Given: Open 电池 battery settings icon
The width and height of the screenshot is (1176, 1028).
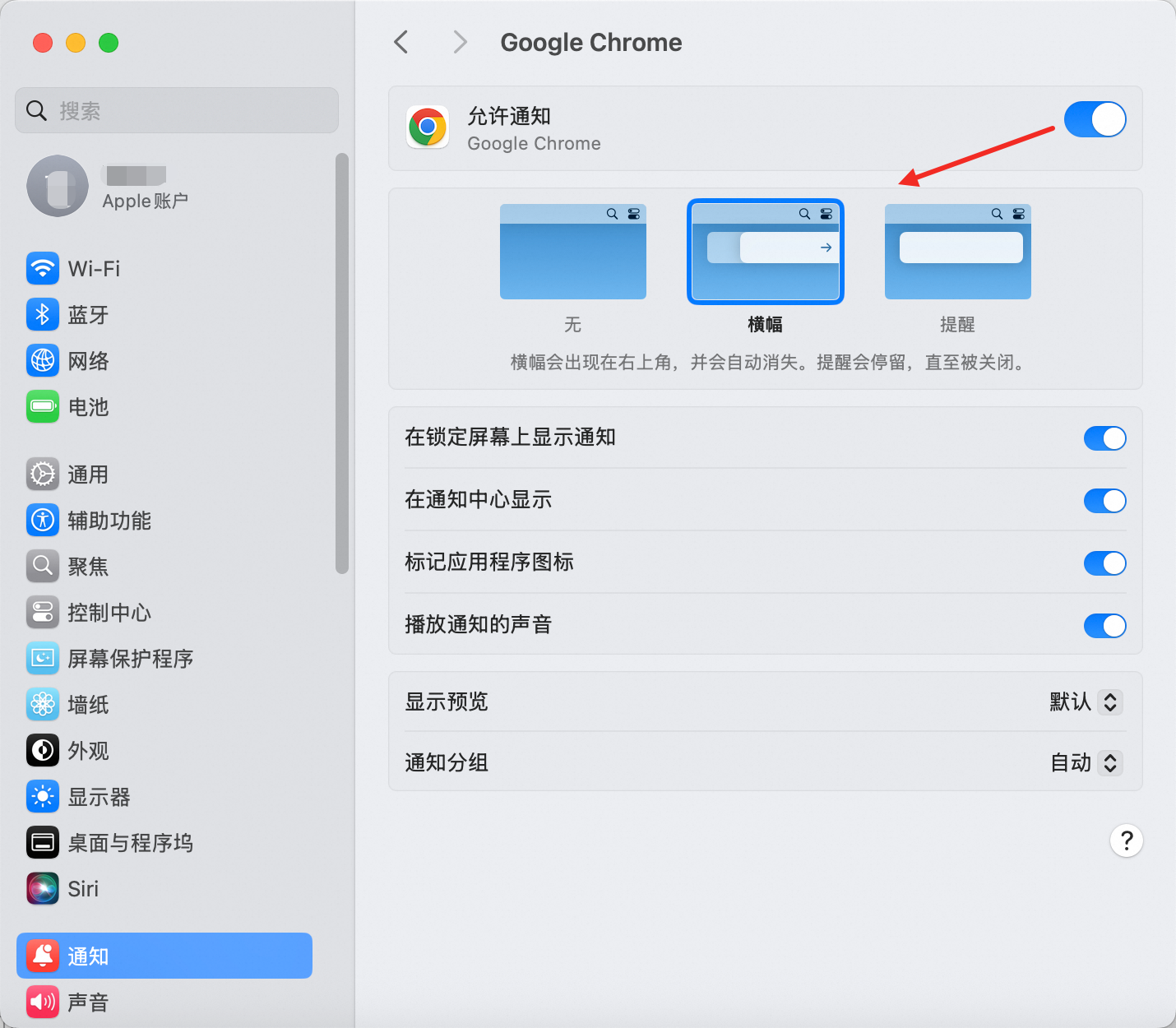Looking at the screenshot, I should coord(43,406).
